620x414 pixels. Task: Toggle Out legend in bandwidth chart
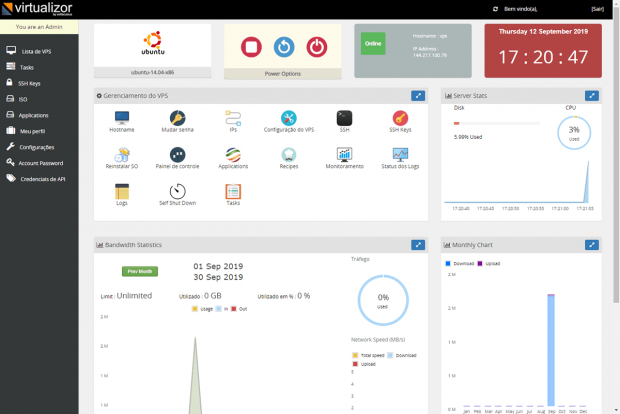coord(239,309)
